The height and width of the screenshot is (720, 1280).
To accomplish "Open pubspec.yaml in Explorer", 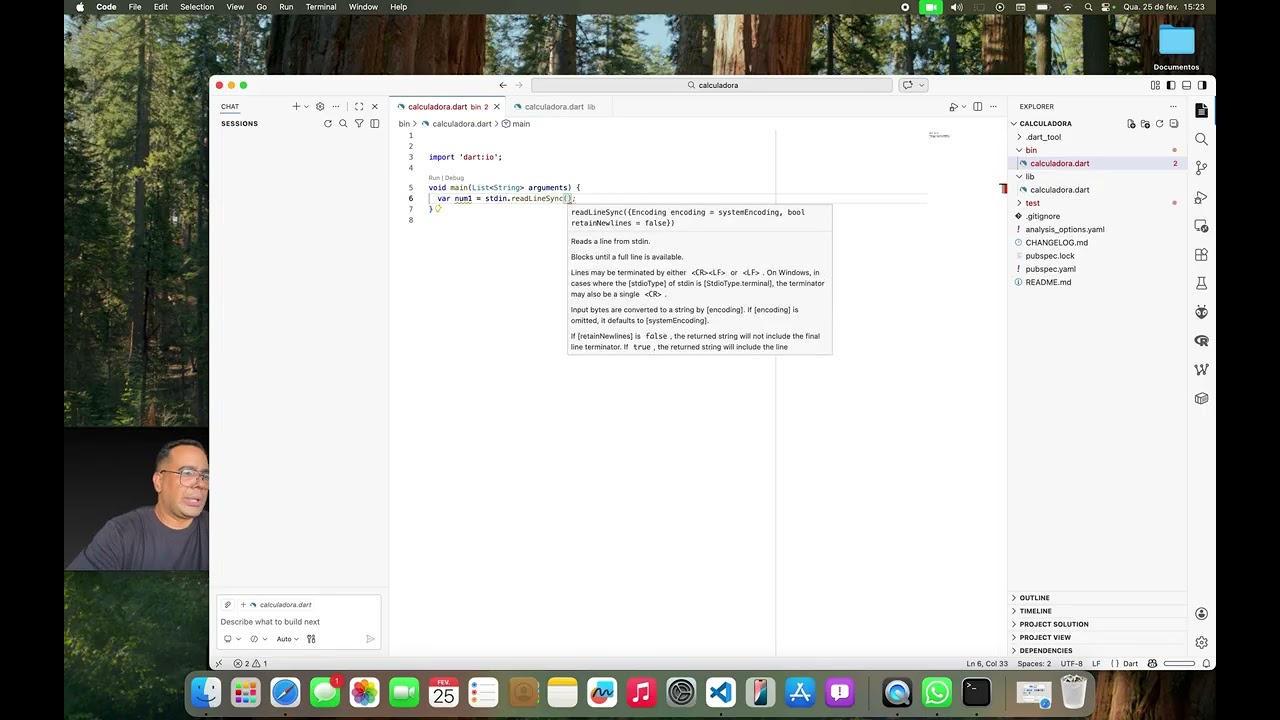I will pyautogui.click(x=1050, y=269).
